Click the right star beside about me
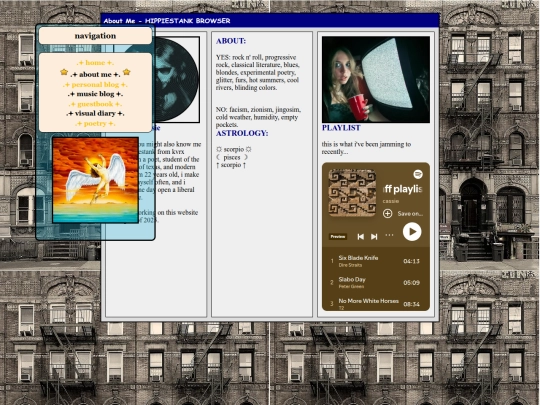This screenshot has width=540, height=405. 127,72
